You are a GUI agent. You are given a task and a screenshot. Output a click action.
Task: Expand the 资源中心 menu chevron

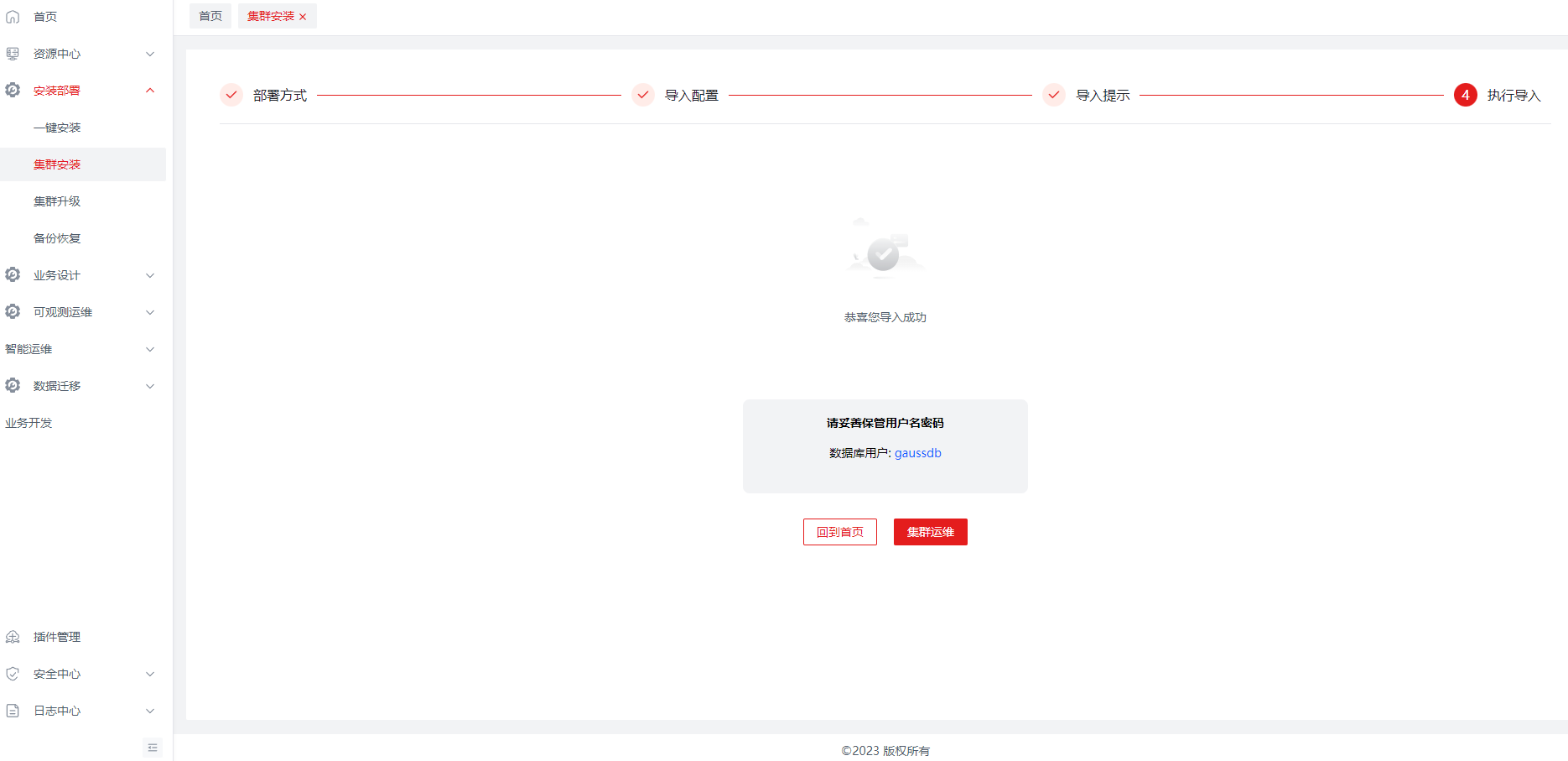(x=150, y=54)
